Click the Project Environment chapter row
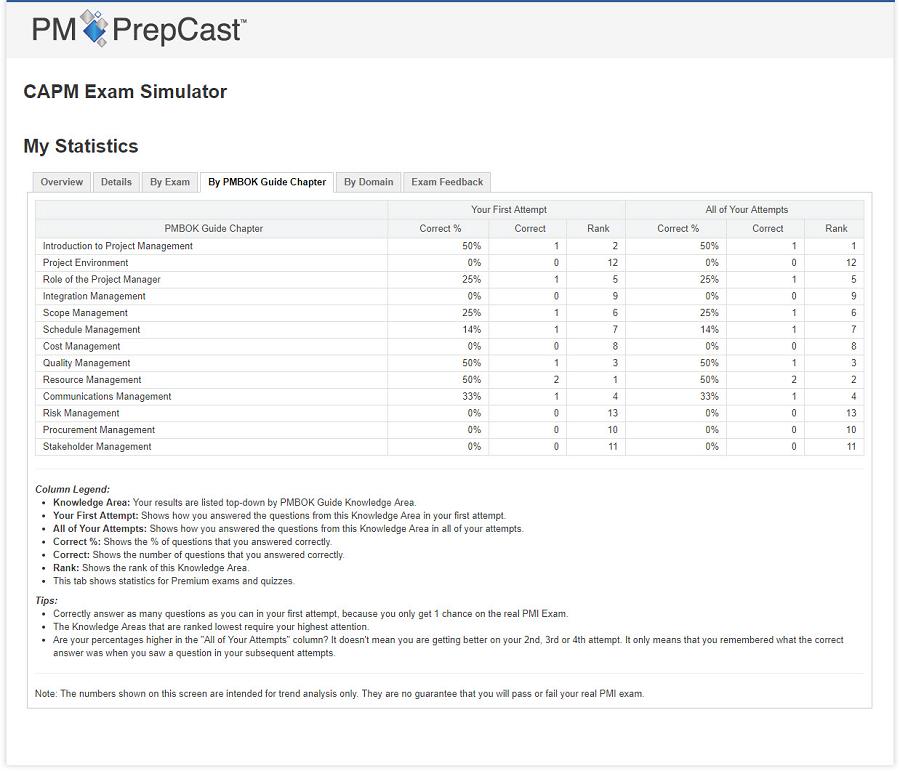Screen dimensions: 900x771 coord(85,263)
